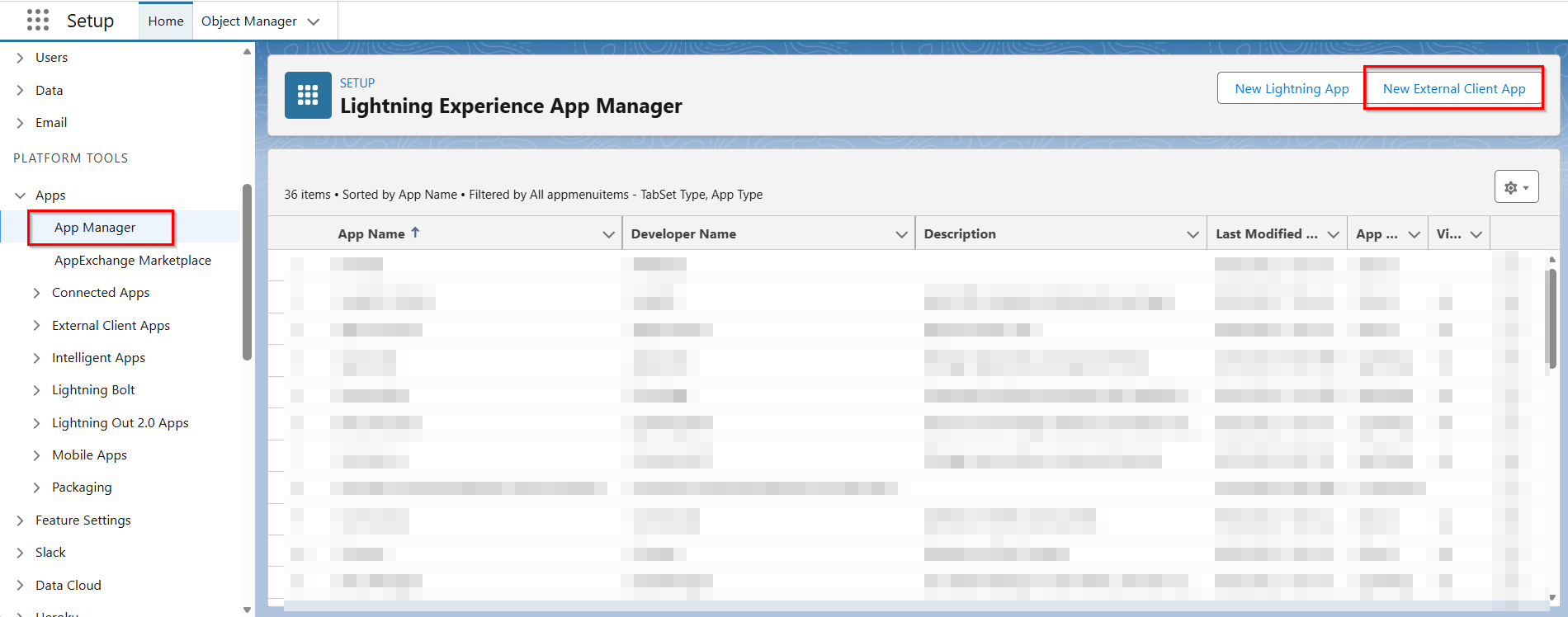Expand the Users section
The height and width of the screenshot is (617, 1568).
[x=21, y=58]
